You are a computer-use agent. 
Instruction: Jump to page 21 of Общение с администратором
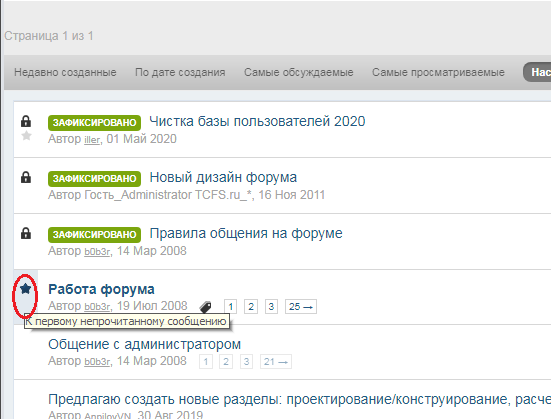(x=276, y=361)
